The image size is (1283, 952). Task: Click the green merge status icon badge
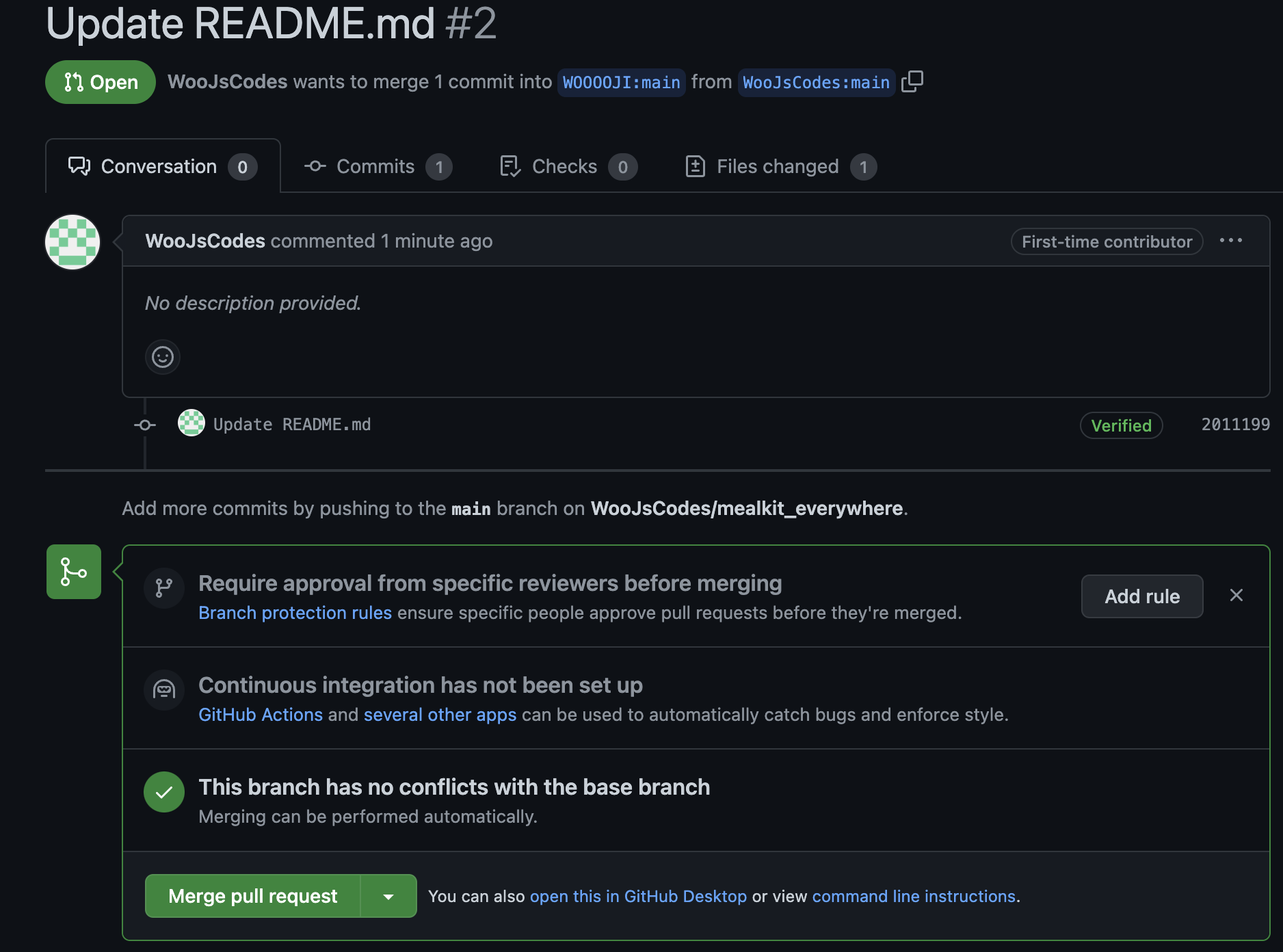pyautogui.click(x=74, y=572)
